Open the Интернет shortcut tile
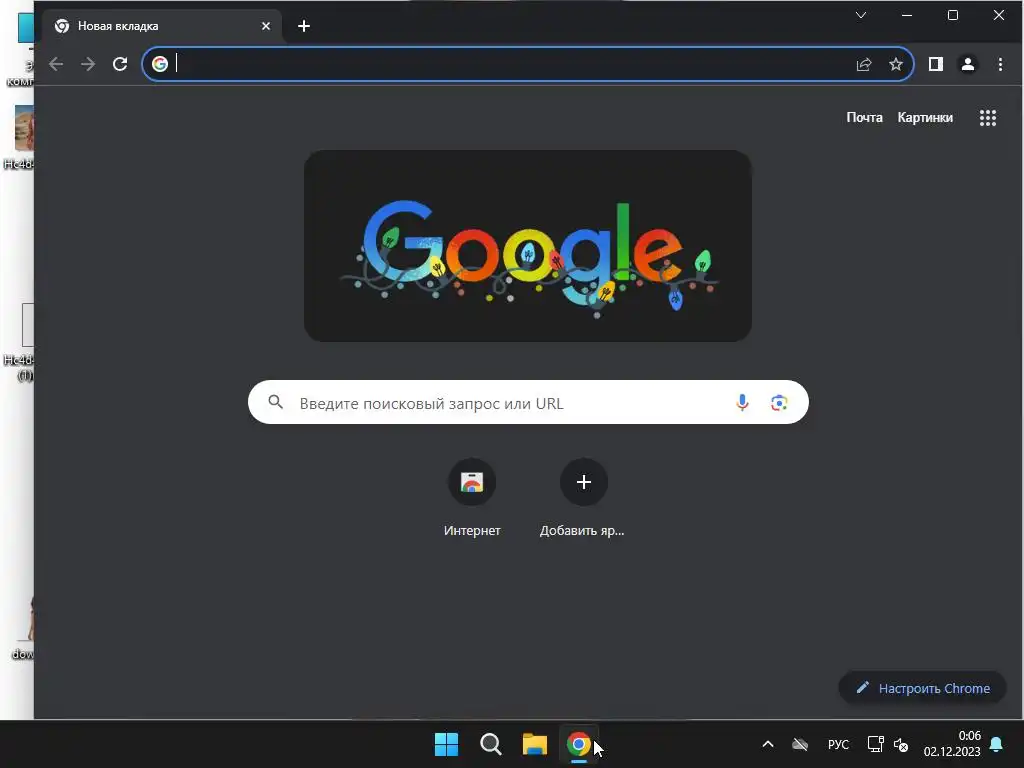 [x=472, y=499]
